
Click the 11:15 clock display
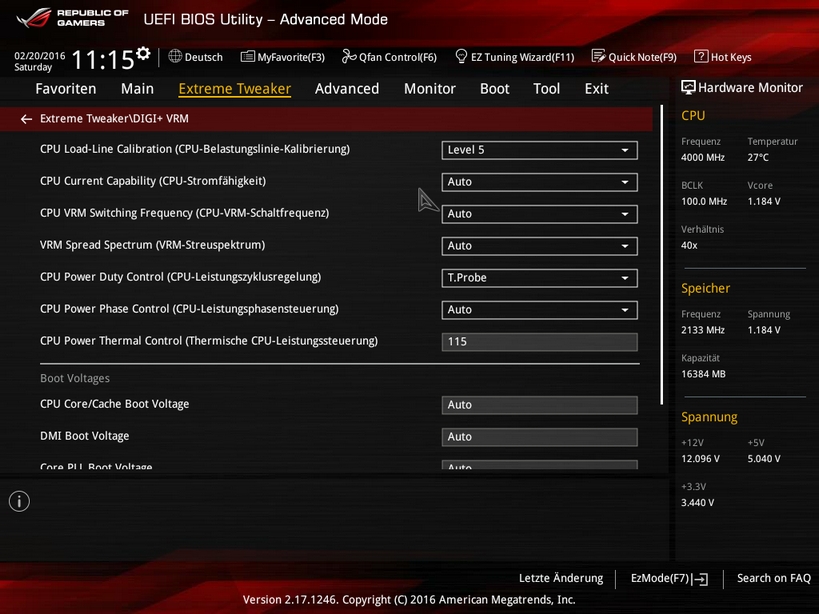click(103, 60)
